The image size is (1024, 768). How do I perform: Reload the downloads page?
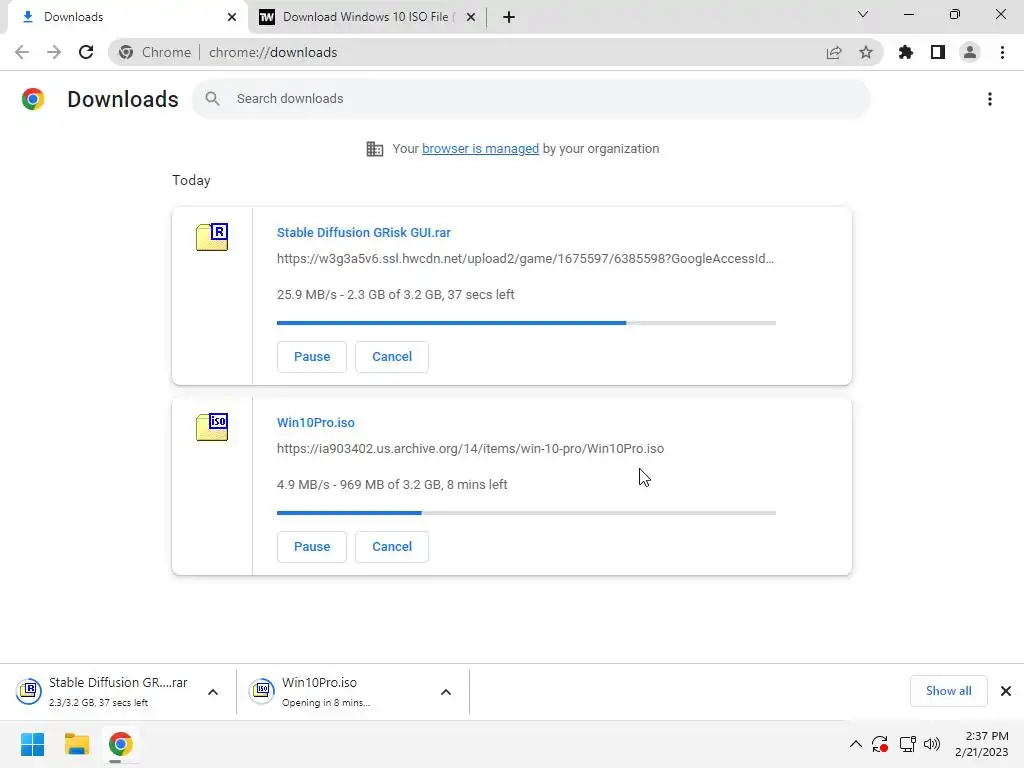pos(86,52)
